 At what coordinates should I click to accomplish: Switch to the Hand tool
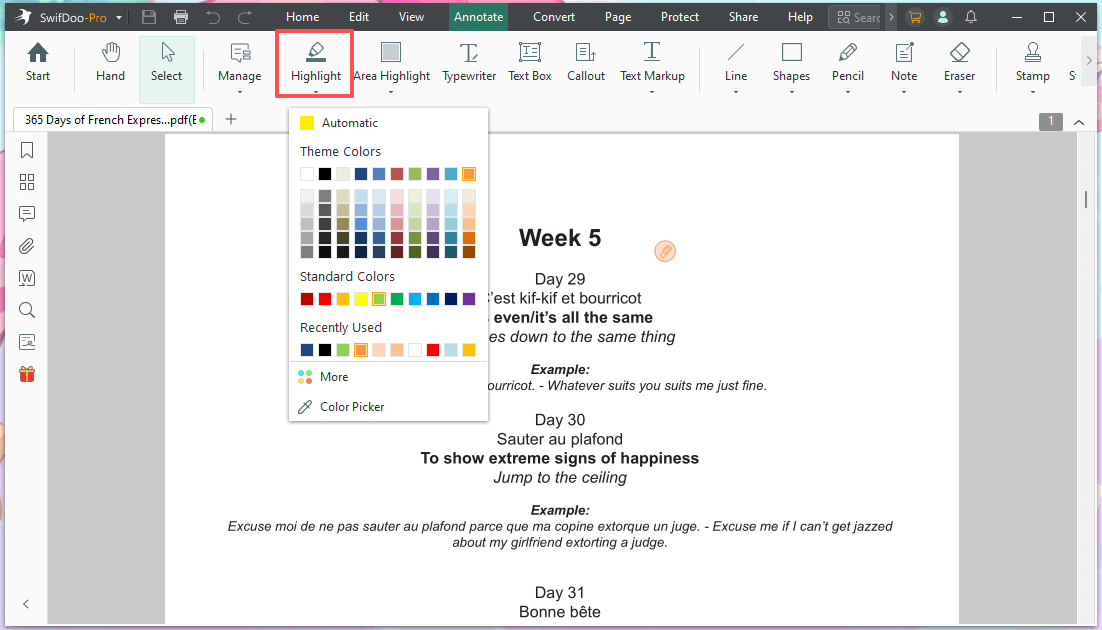pyautogui.click(x=110, y=63)
